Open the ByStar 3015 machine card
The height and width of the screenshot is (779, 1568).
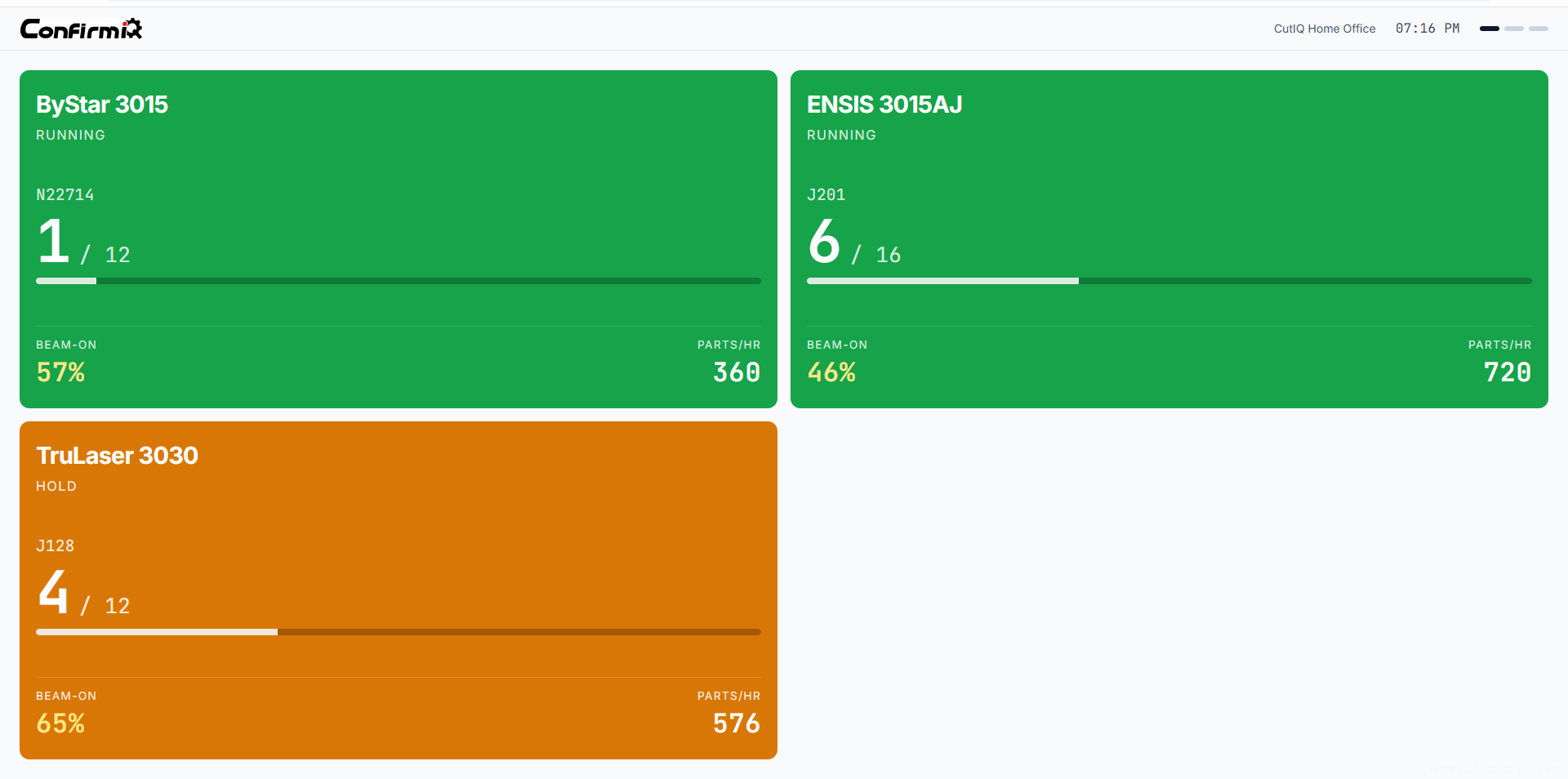click(x=399, y=239)
